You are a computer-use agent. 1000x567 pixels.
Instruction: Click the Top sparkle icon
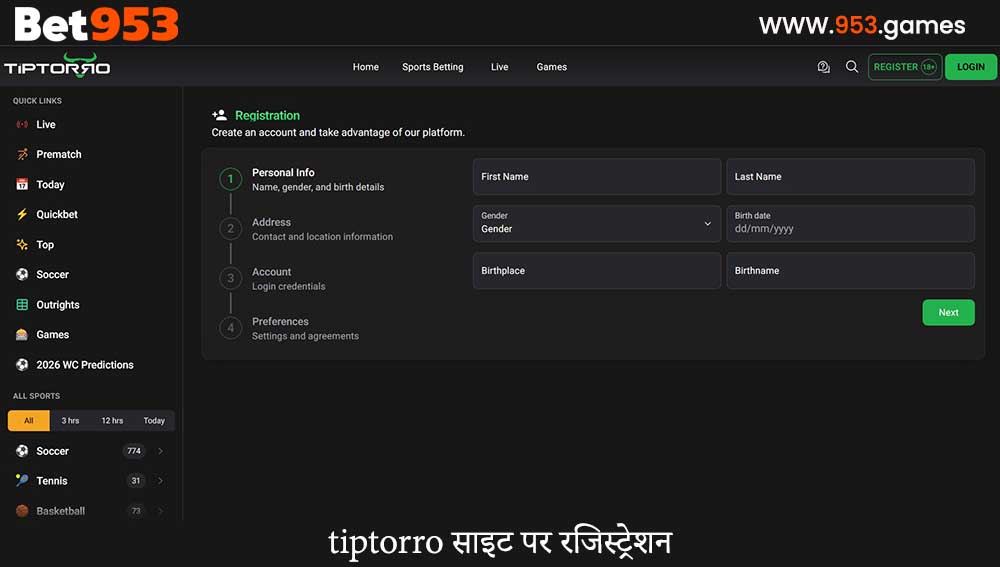(x=22, y=244)
